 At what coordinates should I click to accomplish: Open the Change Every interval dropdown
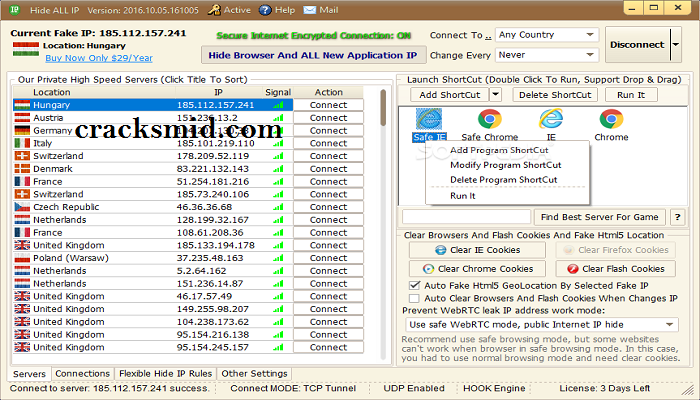[547, 55]
